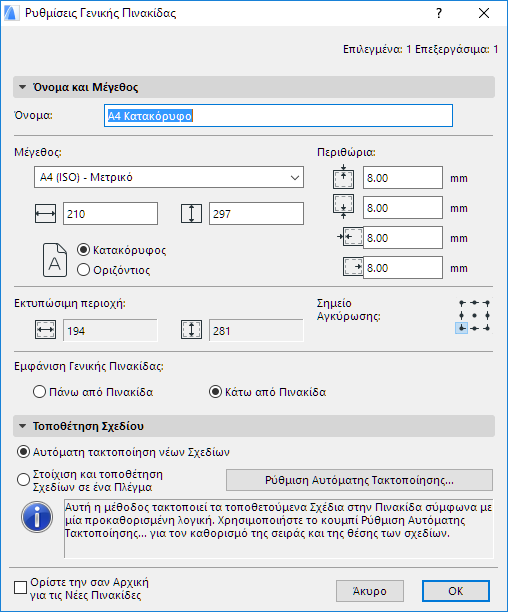
Task: Select top-left anchor point
Action: coord(462,303)
